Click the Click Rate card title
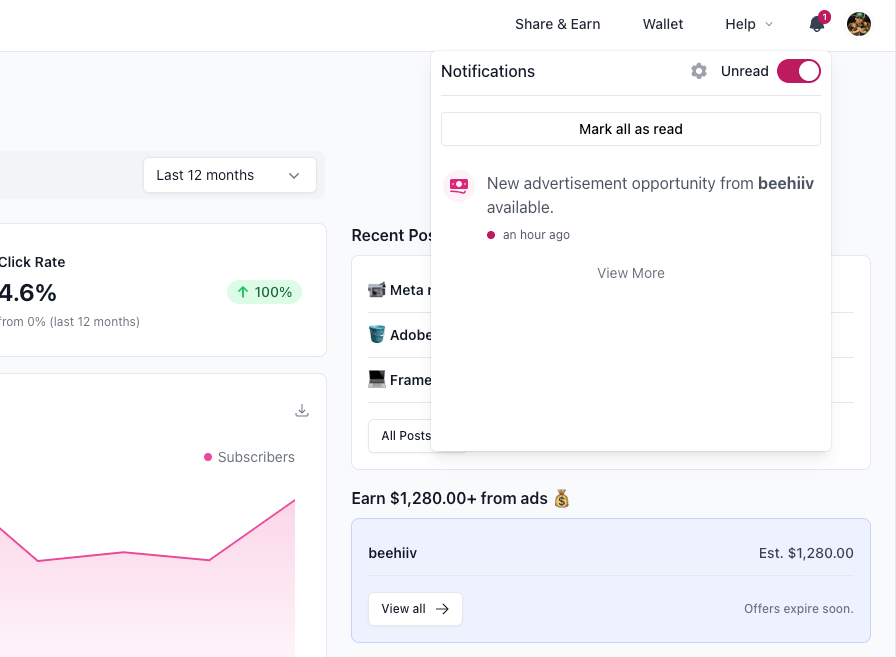896x657 pixels. (x=32, y=262)
